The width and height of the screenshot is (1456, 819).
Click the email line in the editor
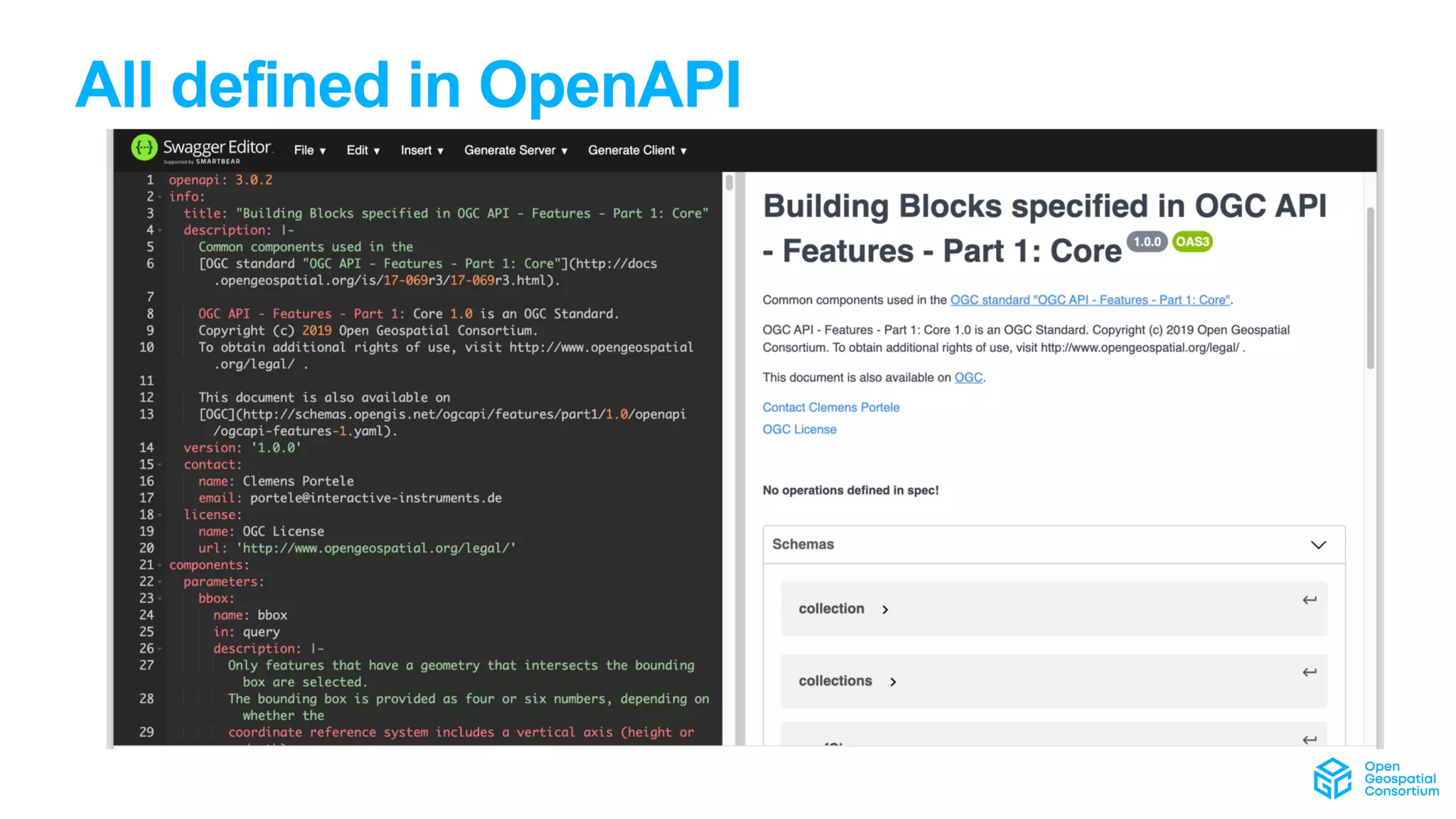pyautogui.click(x=350, y=498)
